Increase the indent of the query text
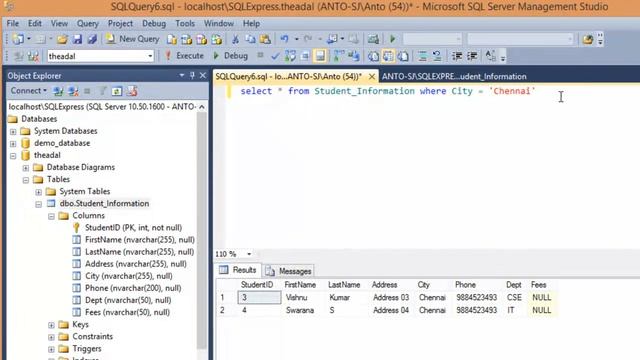 click(x=472, y=56)
